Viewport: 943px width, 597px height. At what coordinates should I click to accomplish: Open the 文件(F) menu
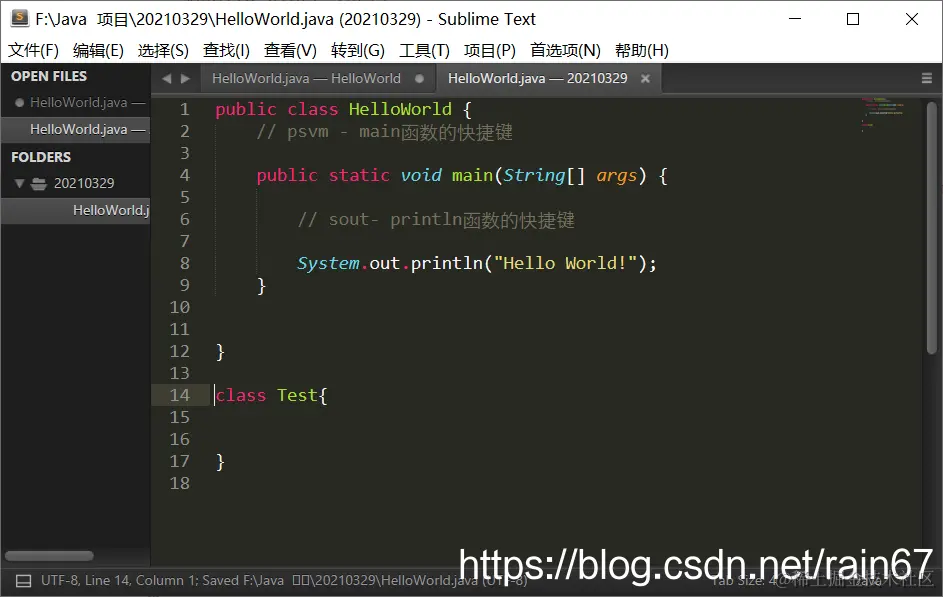pyautogui.click(x=33, y=51)
